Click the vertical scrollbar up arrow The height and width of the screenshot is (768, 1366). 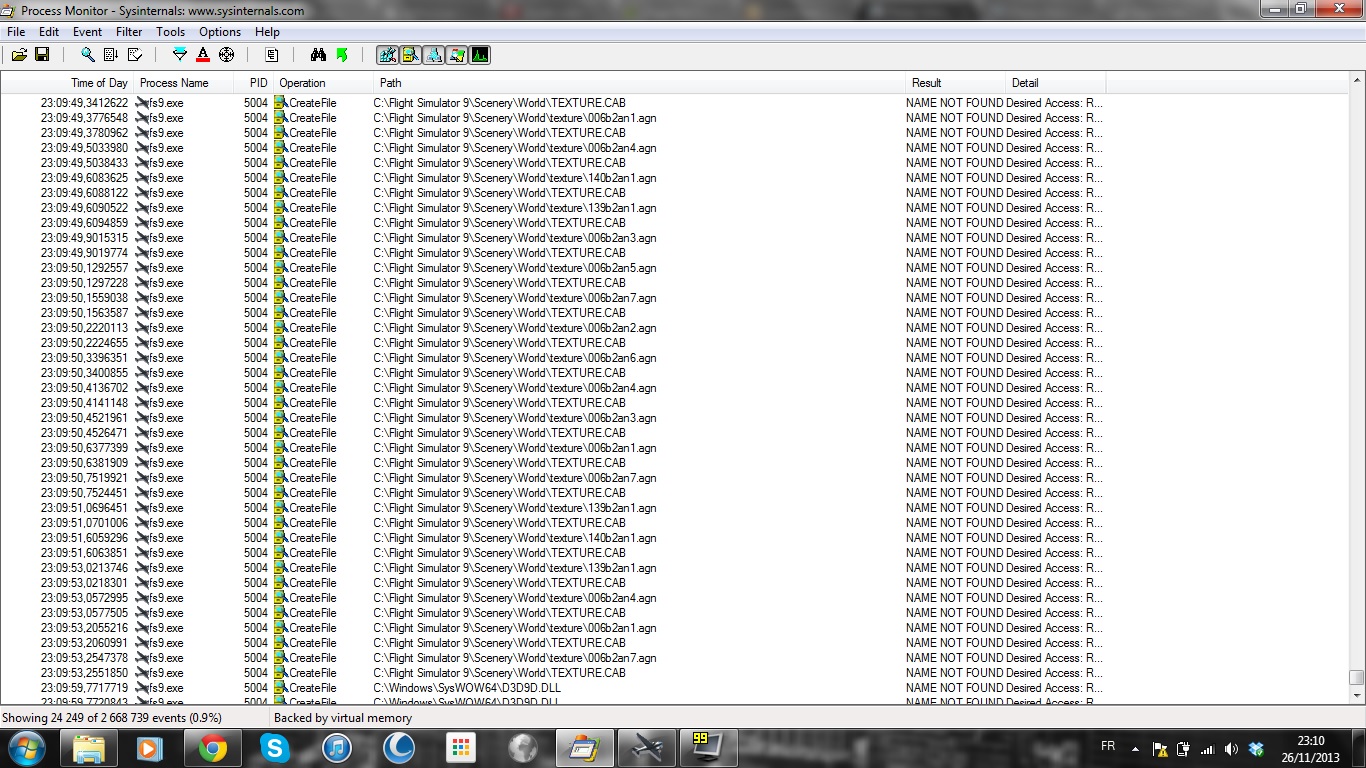(1356, 80)
